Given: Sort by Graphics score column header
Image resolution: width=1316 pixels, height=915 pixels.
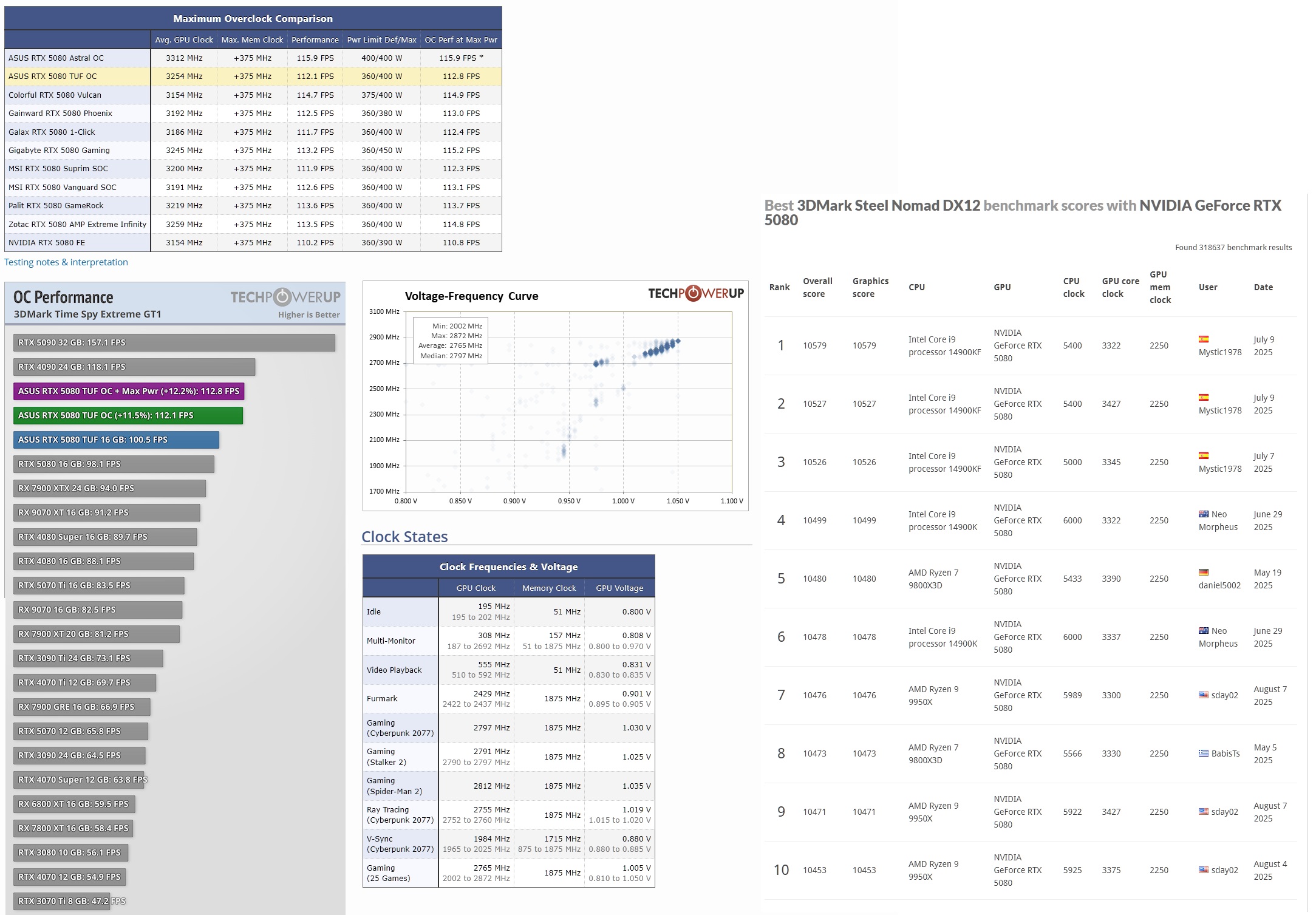Looking at the screenshot, I should (870, 287).
